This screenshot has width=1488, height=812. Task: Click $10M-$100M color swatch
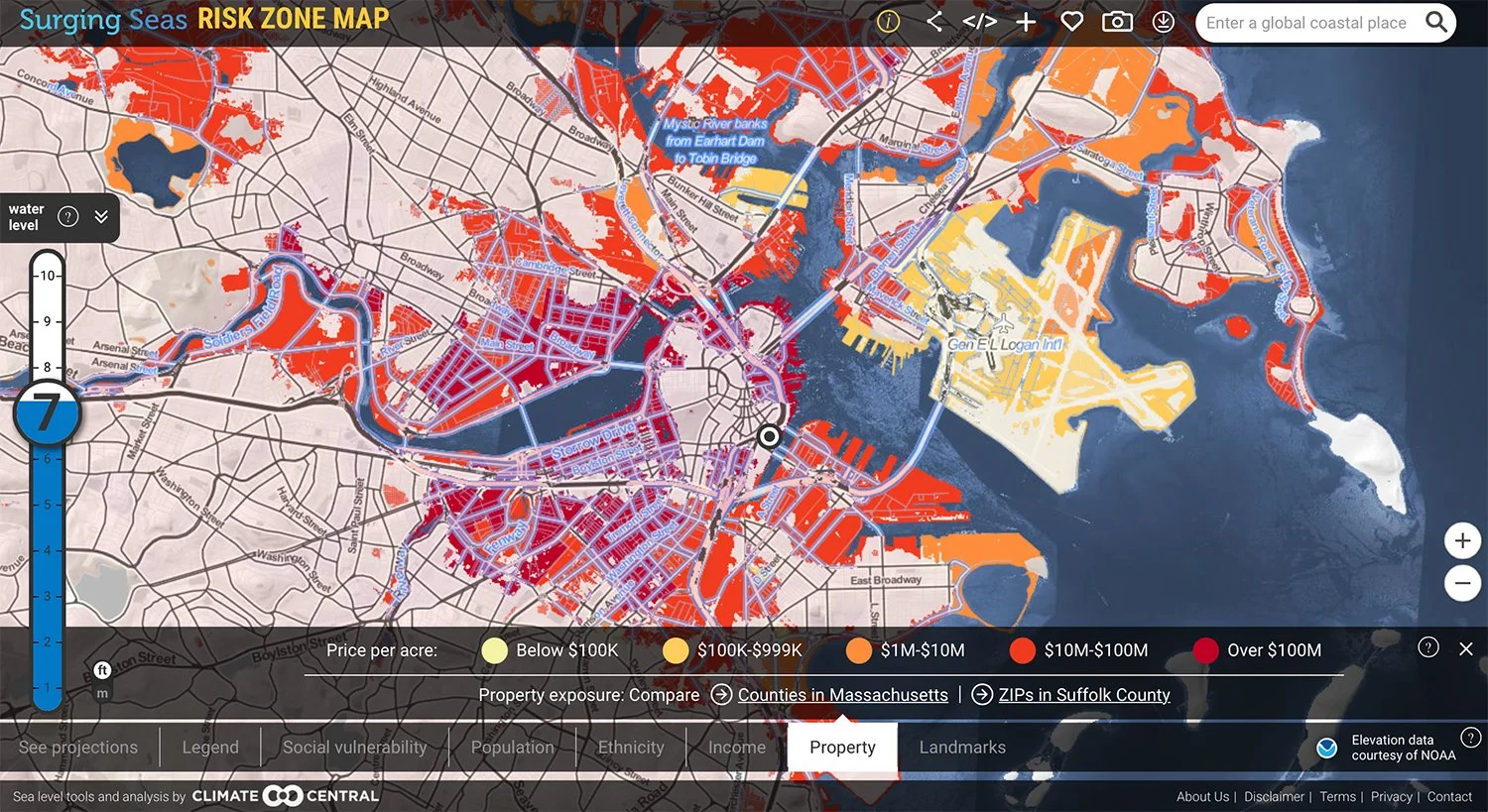coord(1023,650)
